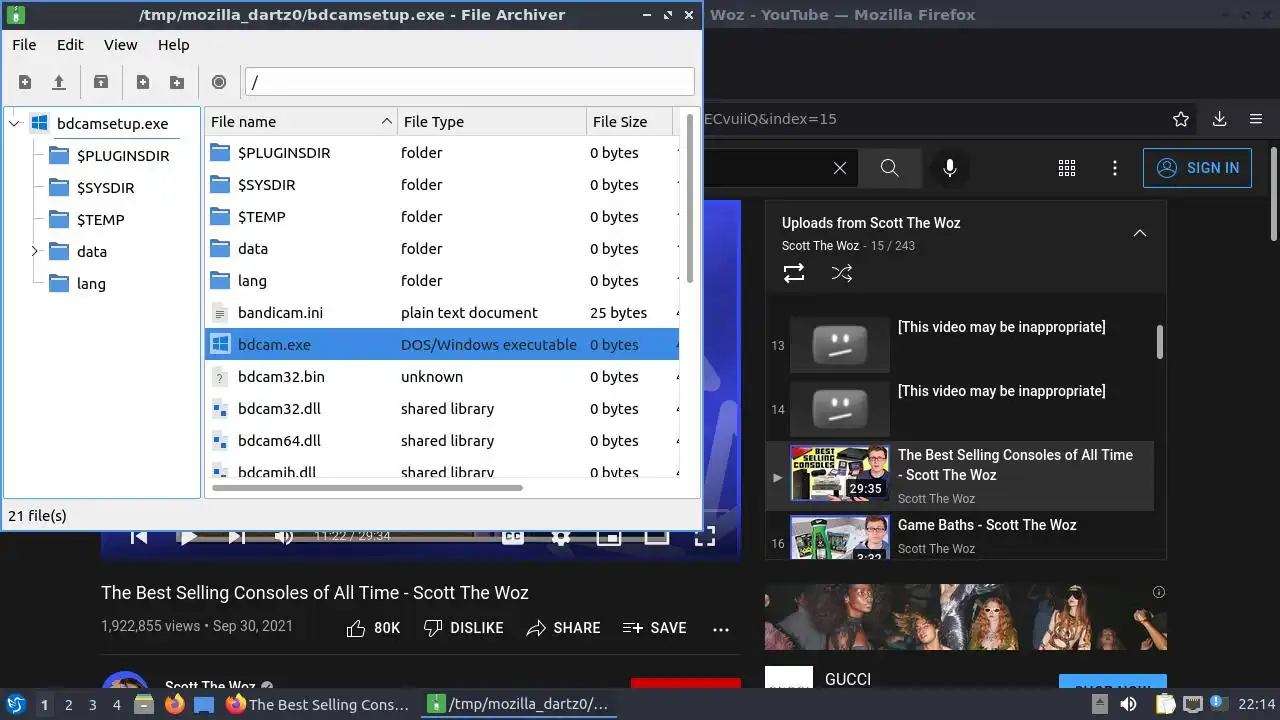Toggle fullscreen on the video player
Screen dimensions: 1280x720
[705, 537]
